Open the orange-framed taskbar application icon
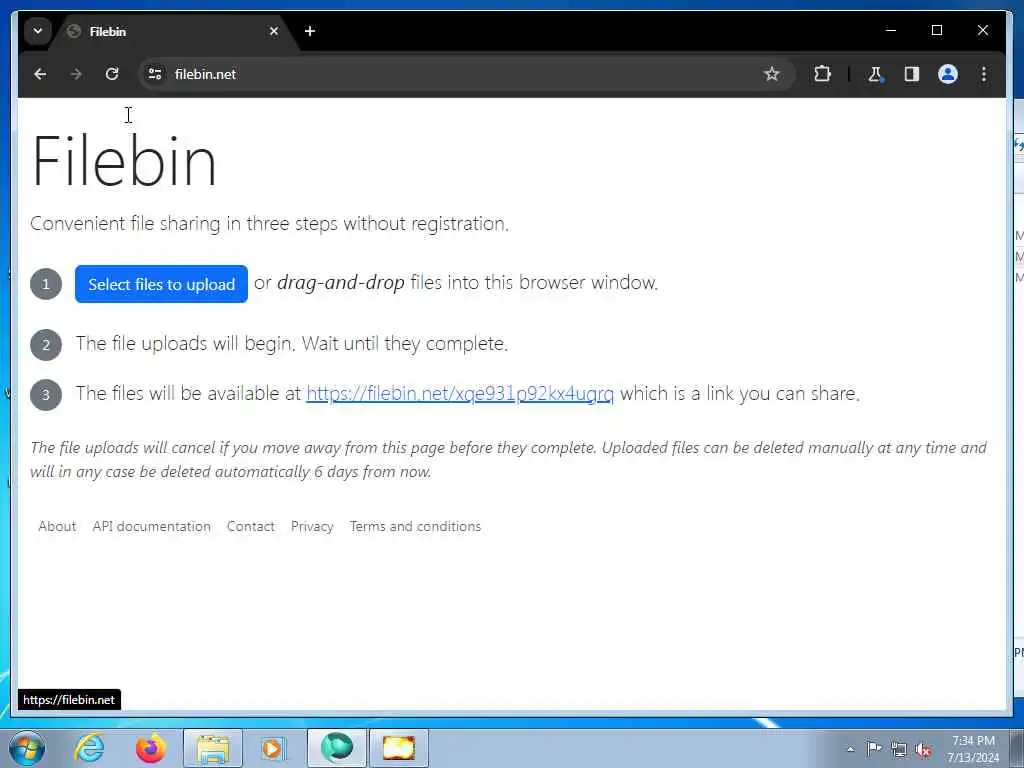1024x768 pixels. (x=398, y=748)
